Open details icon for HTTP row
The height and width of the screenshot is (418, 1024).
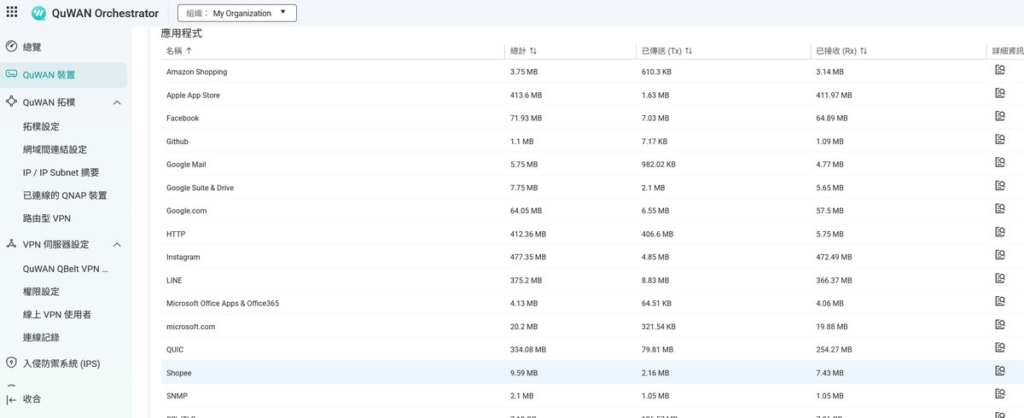tap(999, 233)
